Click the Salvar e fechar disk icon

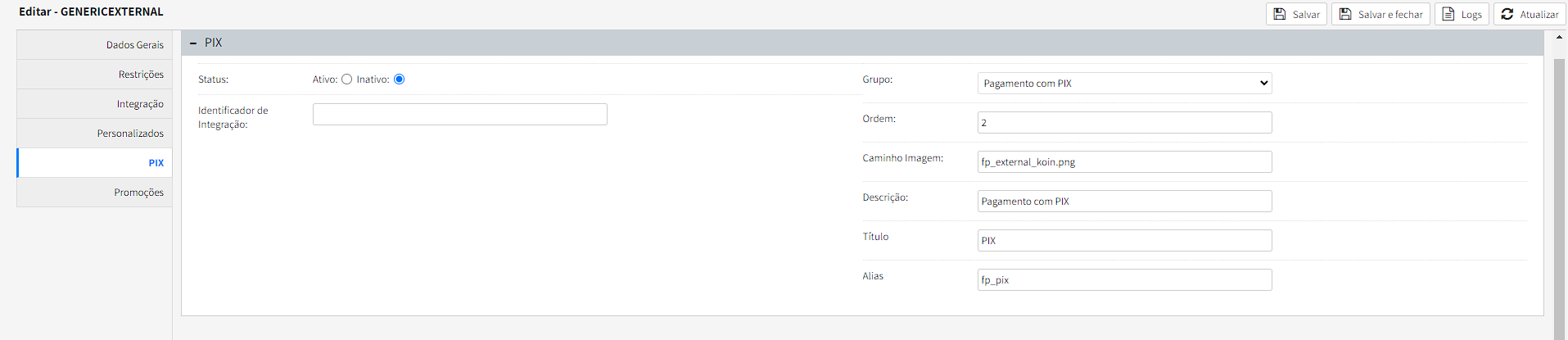tap(1345, 14)
